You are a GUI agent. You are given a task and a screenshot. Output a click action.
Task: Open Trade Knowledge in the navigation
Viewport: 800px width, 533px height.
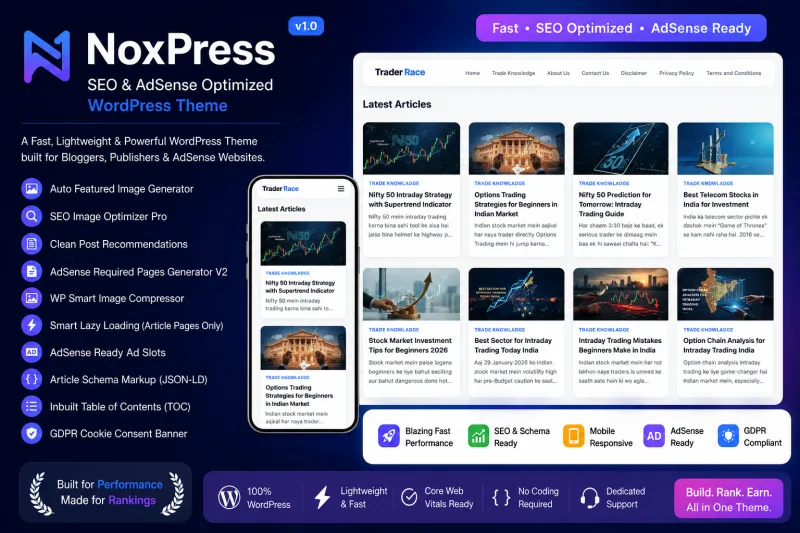(513, 73)
